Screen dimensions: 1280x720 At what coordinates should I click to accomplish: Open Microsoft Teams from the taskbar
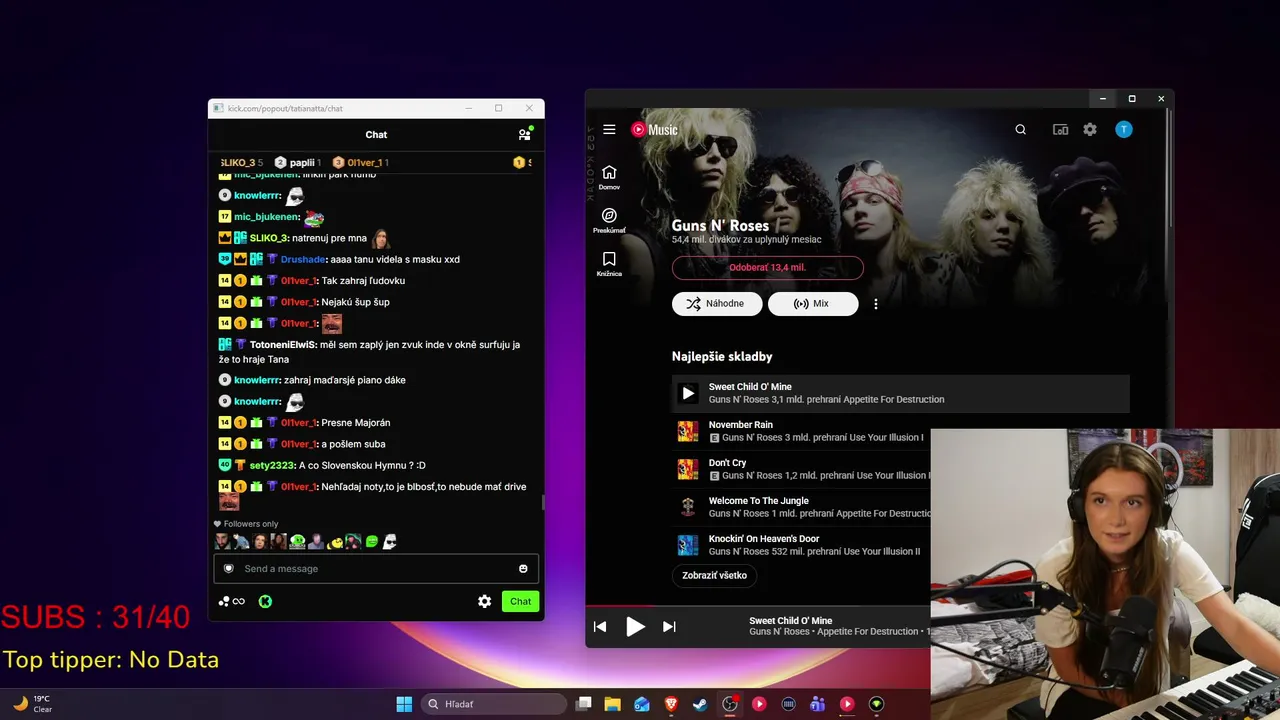pyautogui.click(x=817, y=704)
